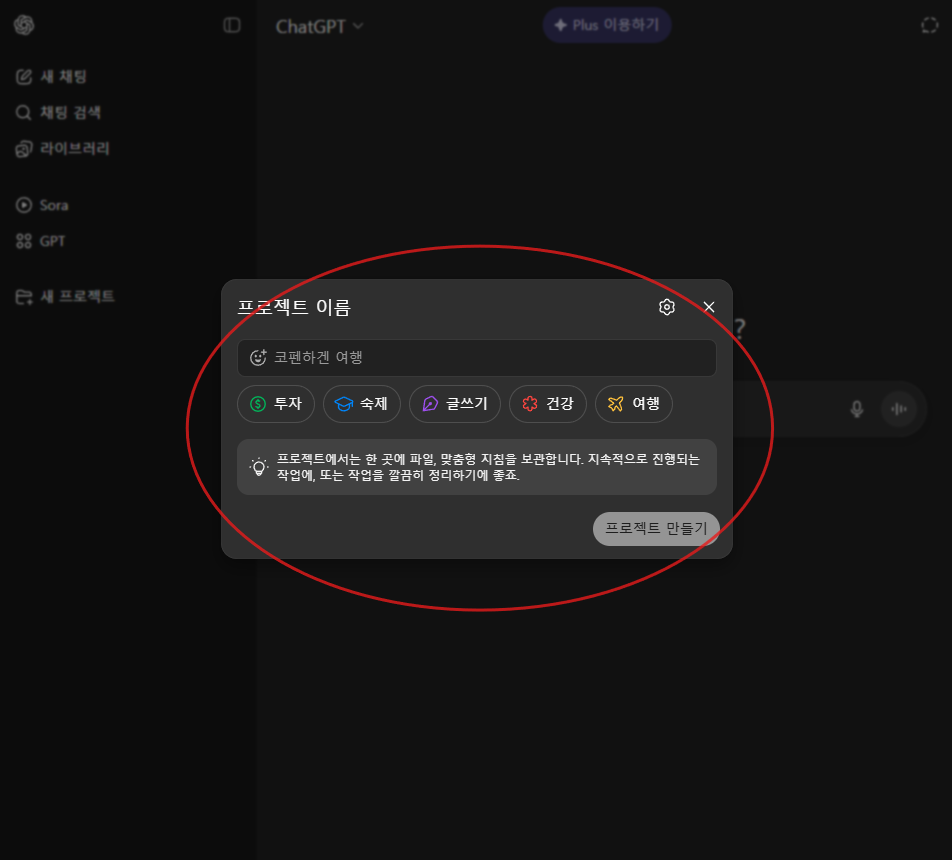Click the project name input field
Viewport: 952px width, 860px height.
[x=490, y=358]
